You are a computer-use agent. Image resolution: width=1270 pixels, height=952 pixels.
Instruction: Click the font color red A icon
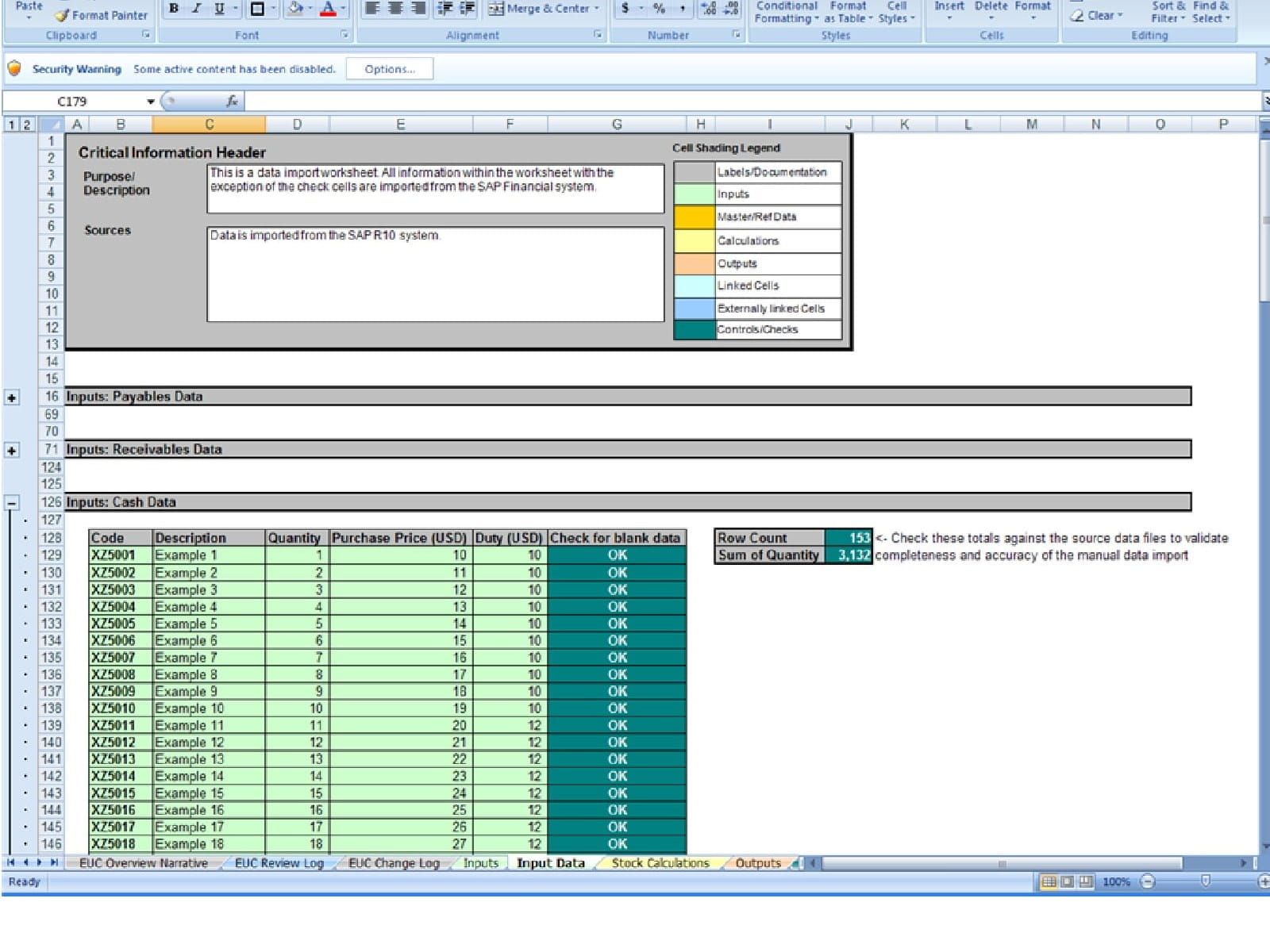click(328, 9)
